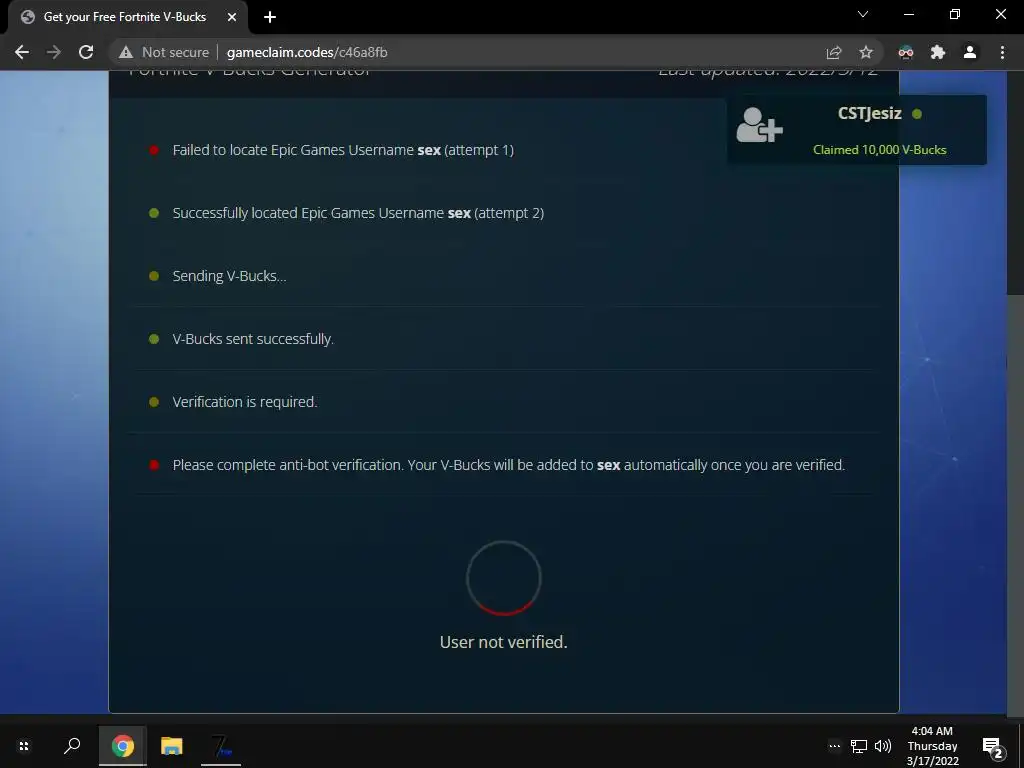The image size is (1024, 768).
Task: Close the Fortnite V-Bucks tab
Action: pos(232,17)
